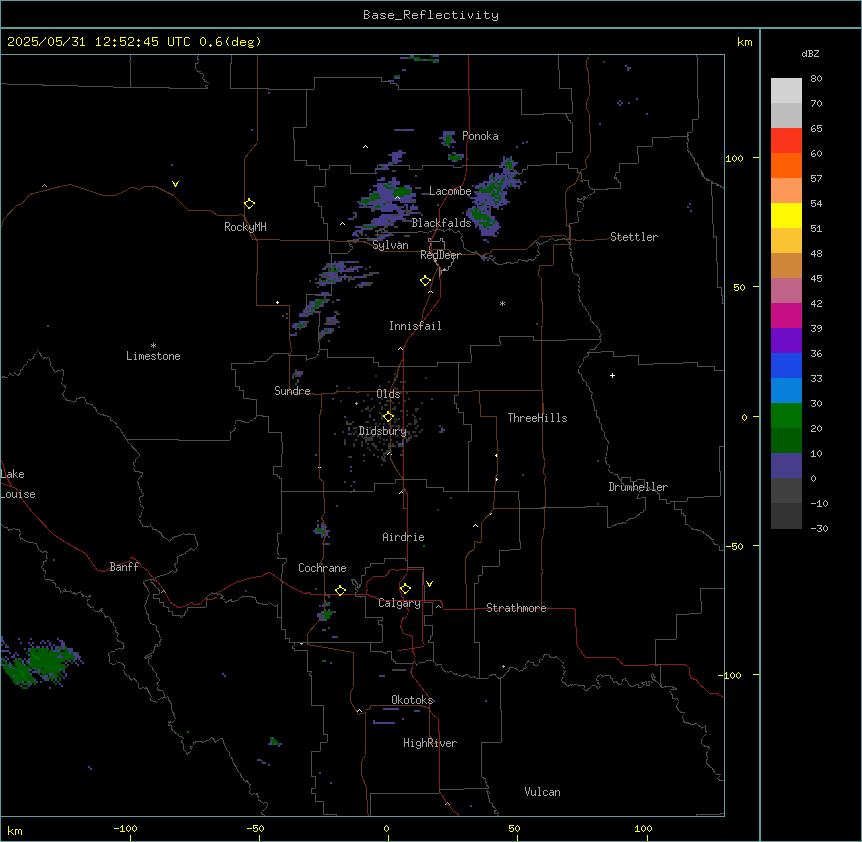Click the Drumheller label
This screenshot has height=842, width=862.
point(638,487)
